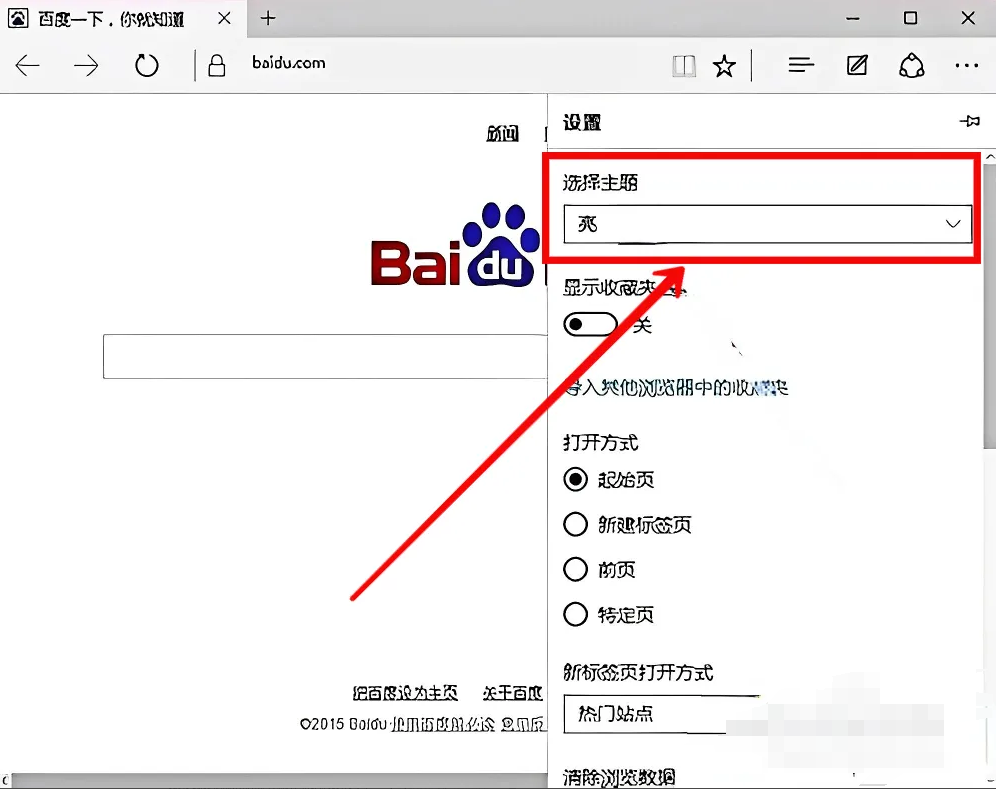Open the Web Note pen icon
996x789 pixels.
(857, 65)
